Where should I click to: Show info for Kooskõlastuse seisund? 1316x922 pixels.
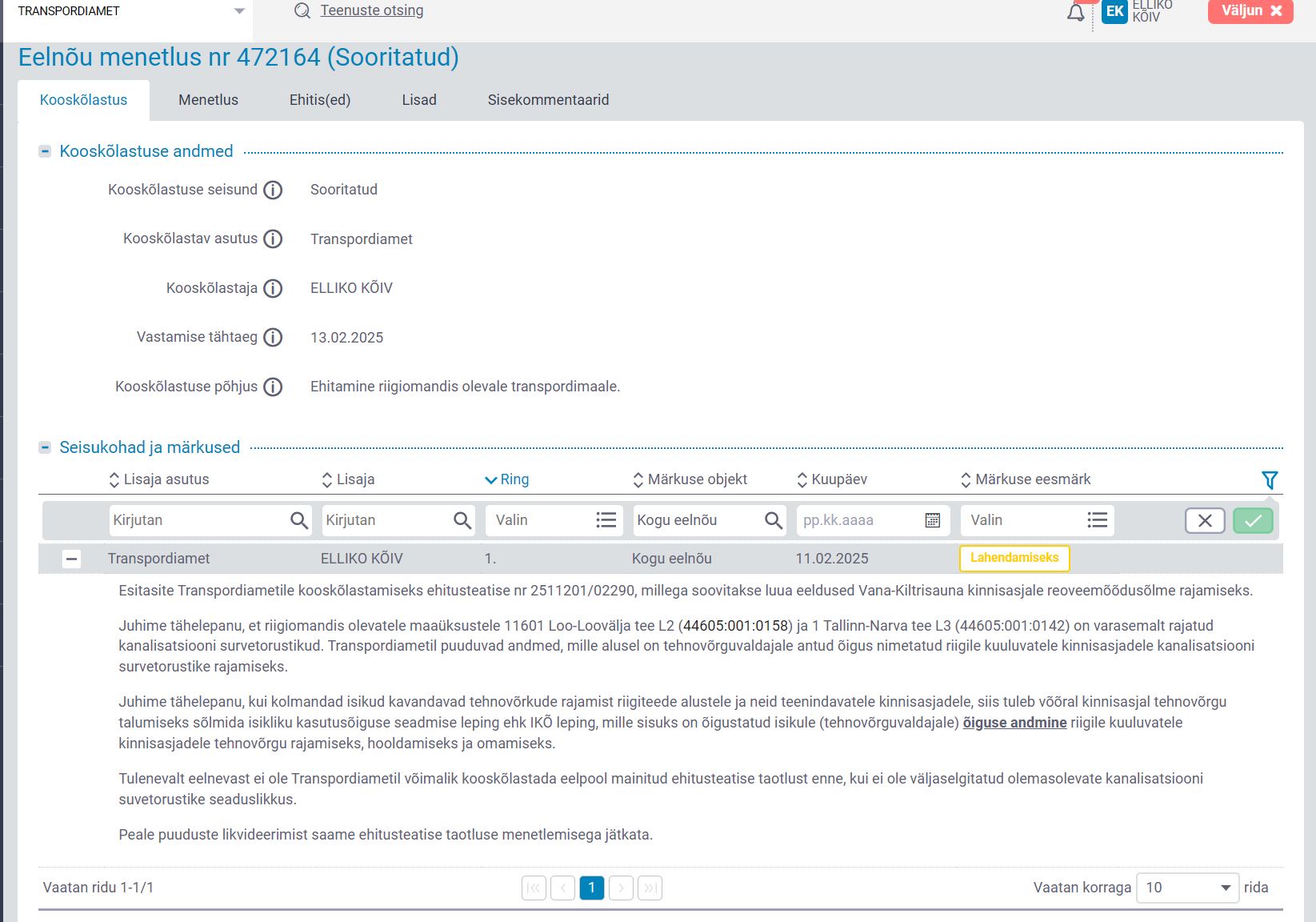coord(273,190)
